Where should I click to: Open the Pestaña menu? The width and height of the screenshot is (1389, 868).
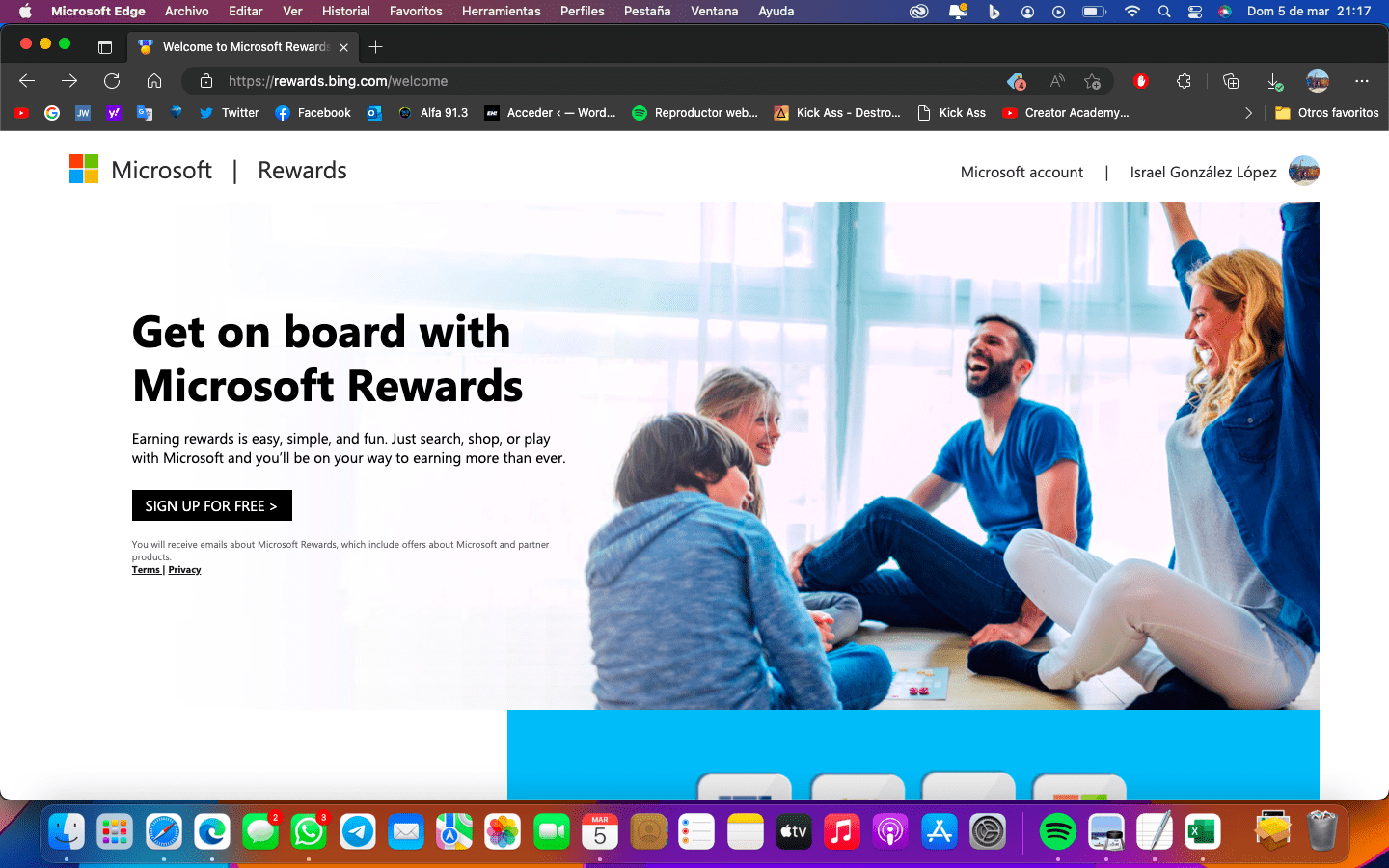647,11
